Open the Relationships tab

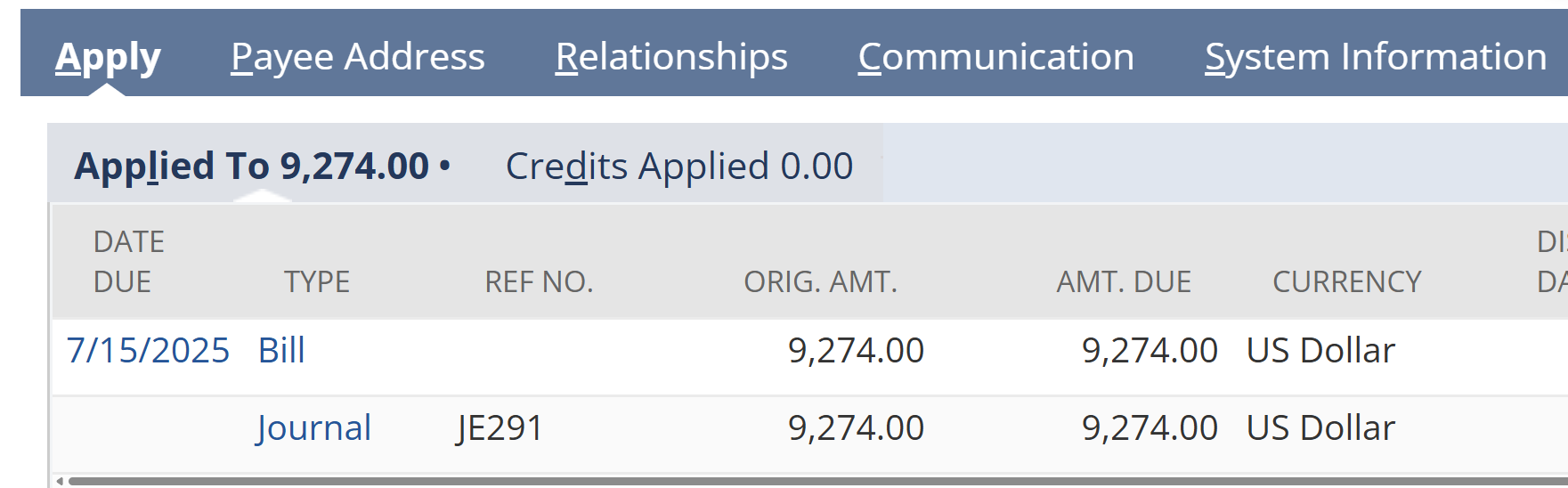[x=671, y=57]
